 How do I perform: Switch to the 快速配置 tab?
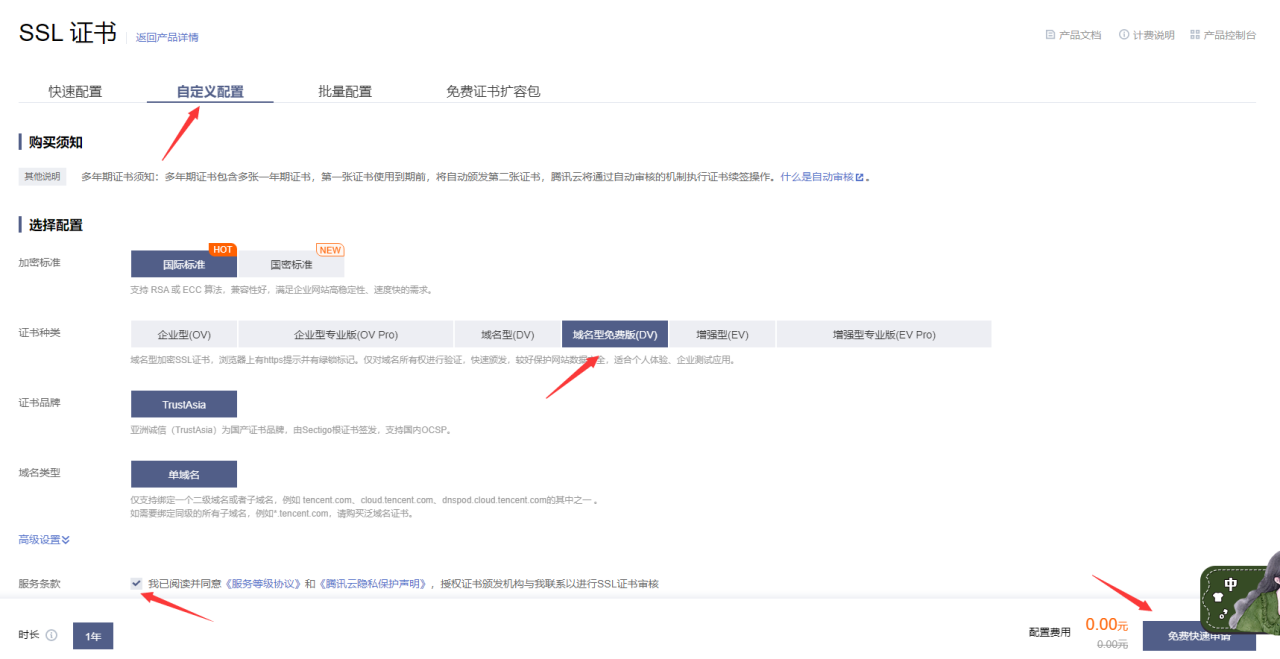[x=75, y=90]
